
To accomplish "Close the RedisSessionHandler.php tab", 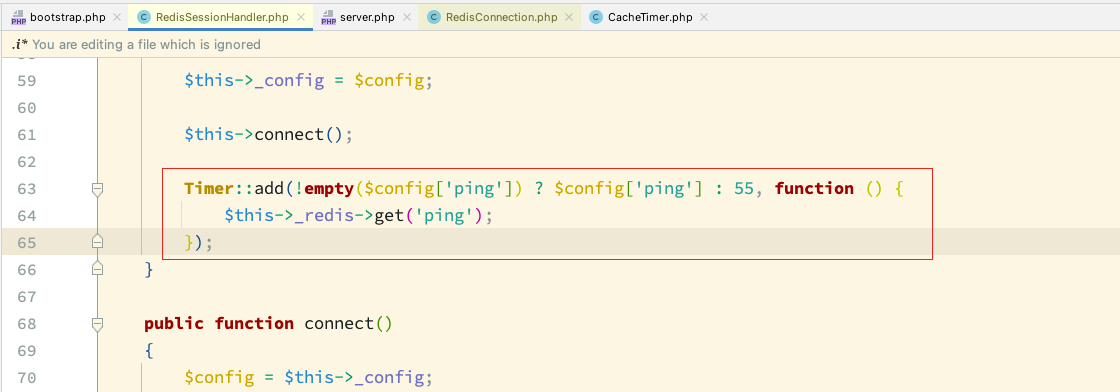I will pos(303,17).
